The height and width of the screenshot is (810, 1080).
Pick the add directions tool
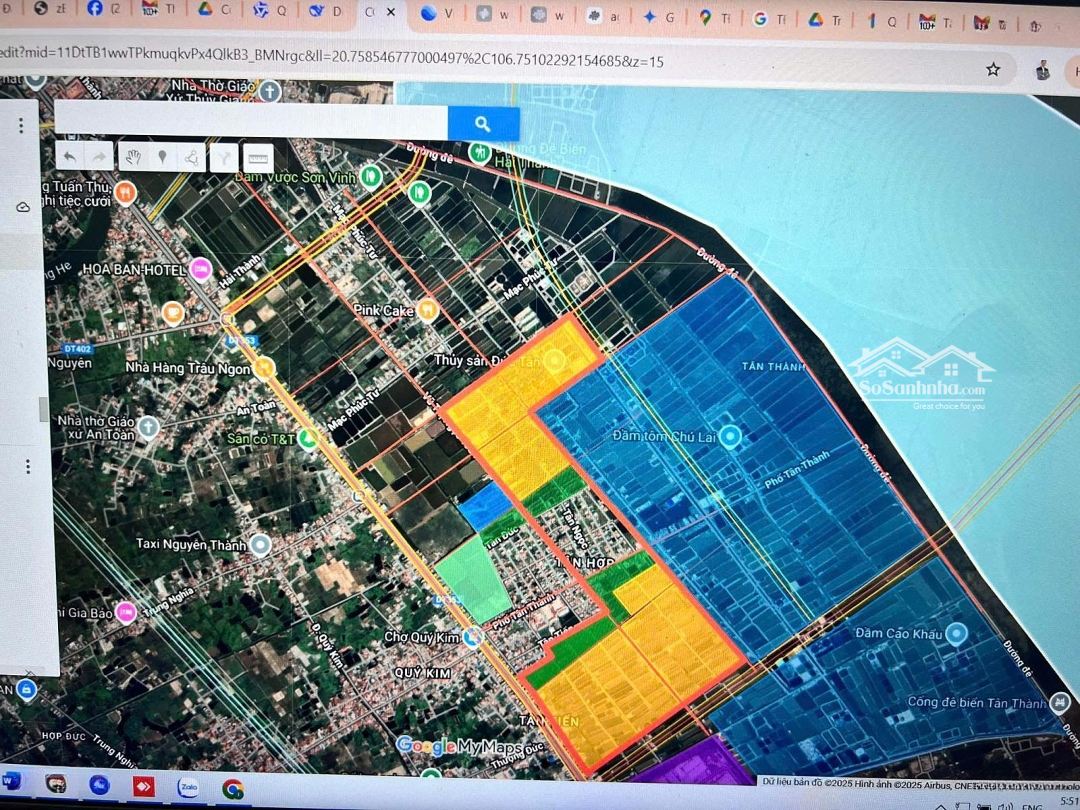click(x=224, y=157)
